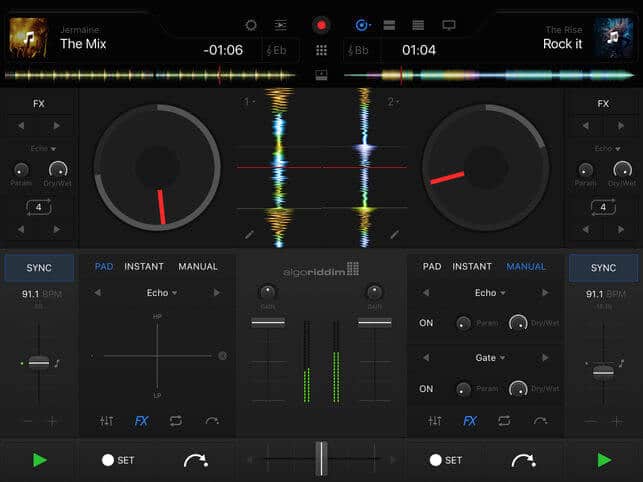Tap the right deck green play button
The height and width of the screenshot is (482, 643).
tap(603, 460)
